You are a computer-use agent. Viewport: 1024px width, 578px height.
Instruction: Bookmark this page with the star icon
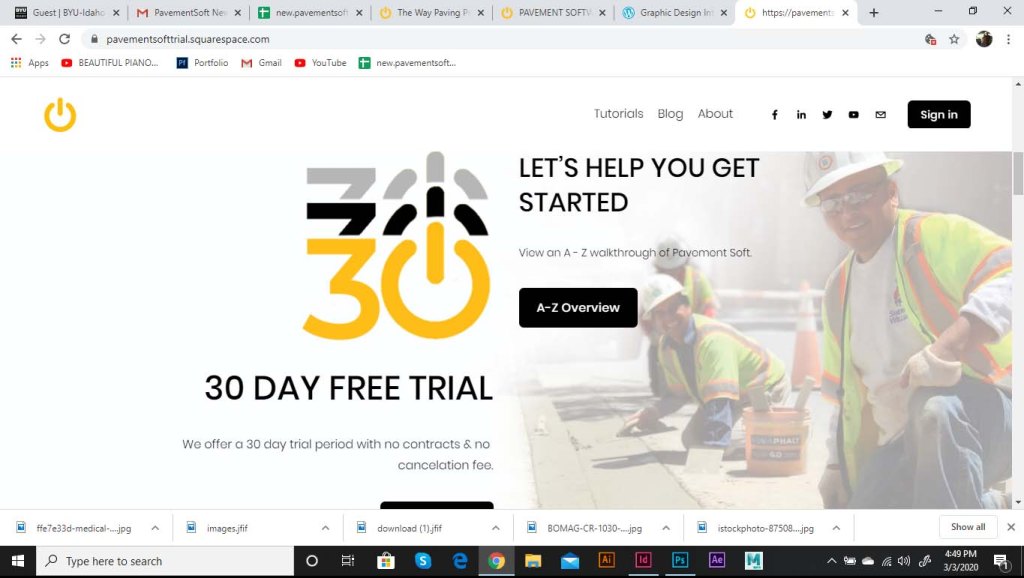pyautogui.click(x=954, y=39)
